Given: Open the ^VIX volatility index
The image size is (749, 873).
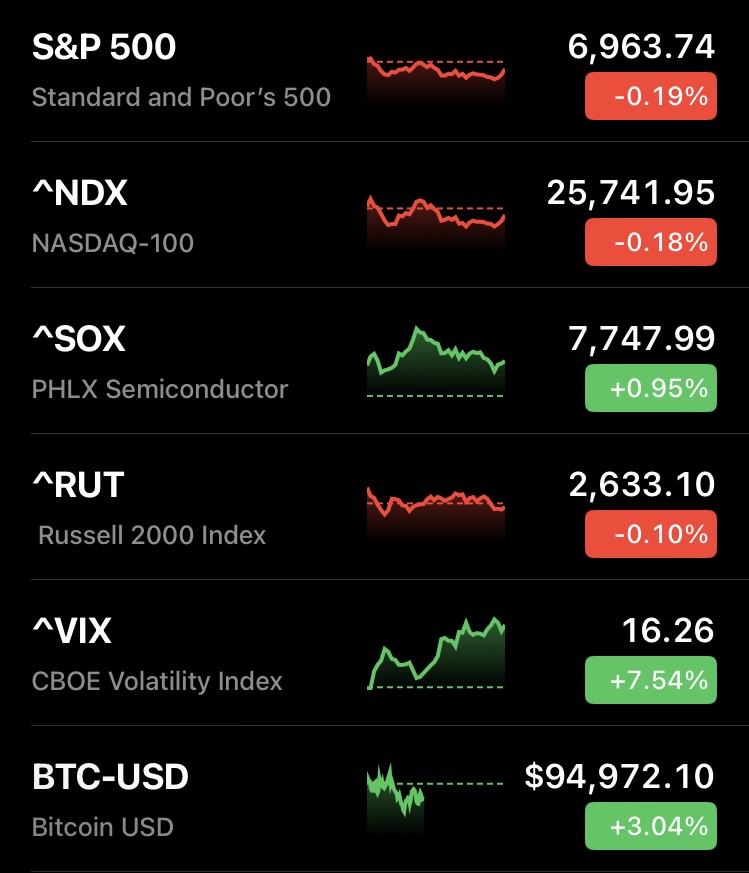Looking at the screenshot, I should (x=72, y=631).
